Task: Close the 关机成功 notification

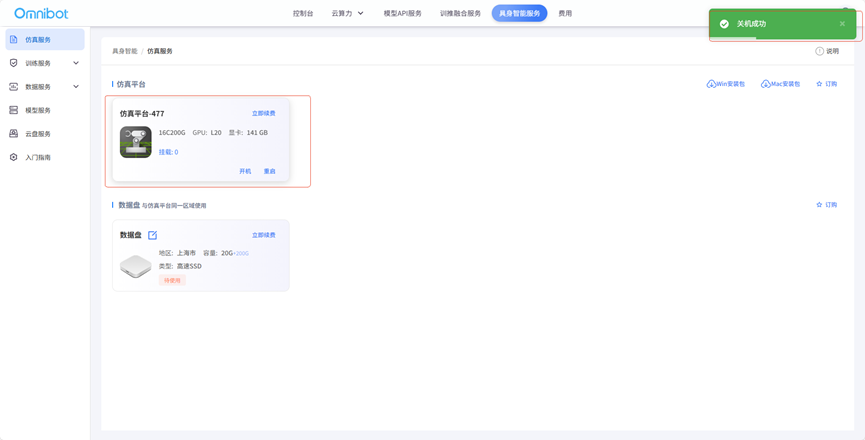Action: pyautogui.click(x=842, y=24)
